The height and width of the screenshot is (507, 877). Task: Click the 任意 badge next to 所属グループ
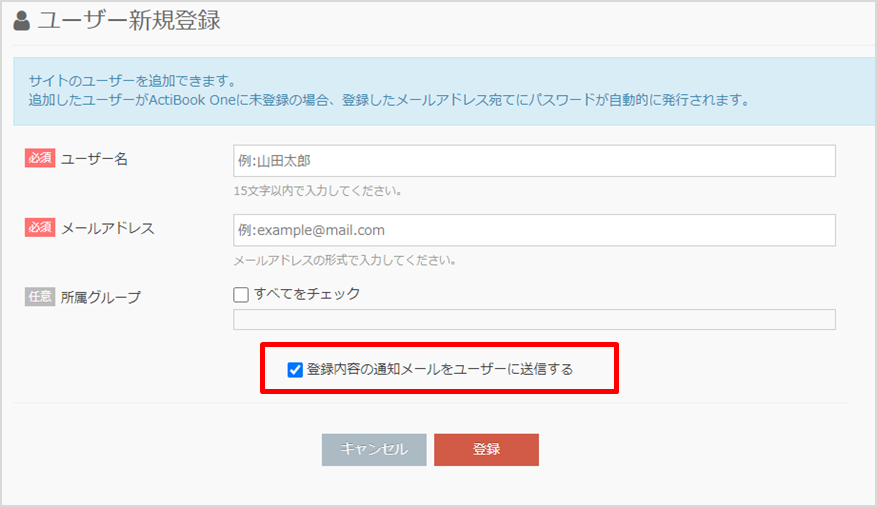click(x=40, y=297)
